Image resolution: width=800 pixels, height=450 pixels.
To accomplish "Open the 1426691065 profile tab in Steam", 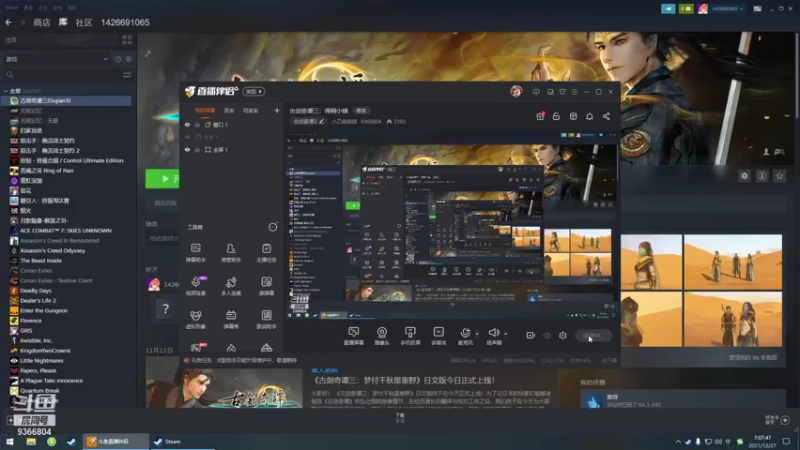I will click(x=125, y=22).
